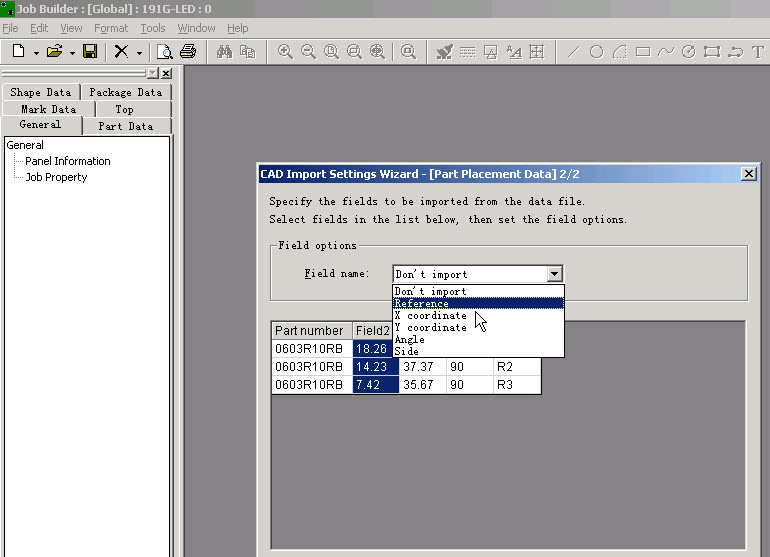The height and width of the screenshot is (557, 770).
Task: Select Job Property in the tree
Action: click(56, 177)
